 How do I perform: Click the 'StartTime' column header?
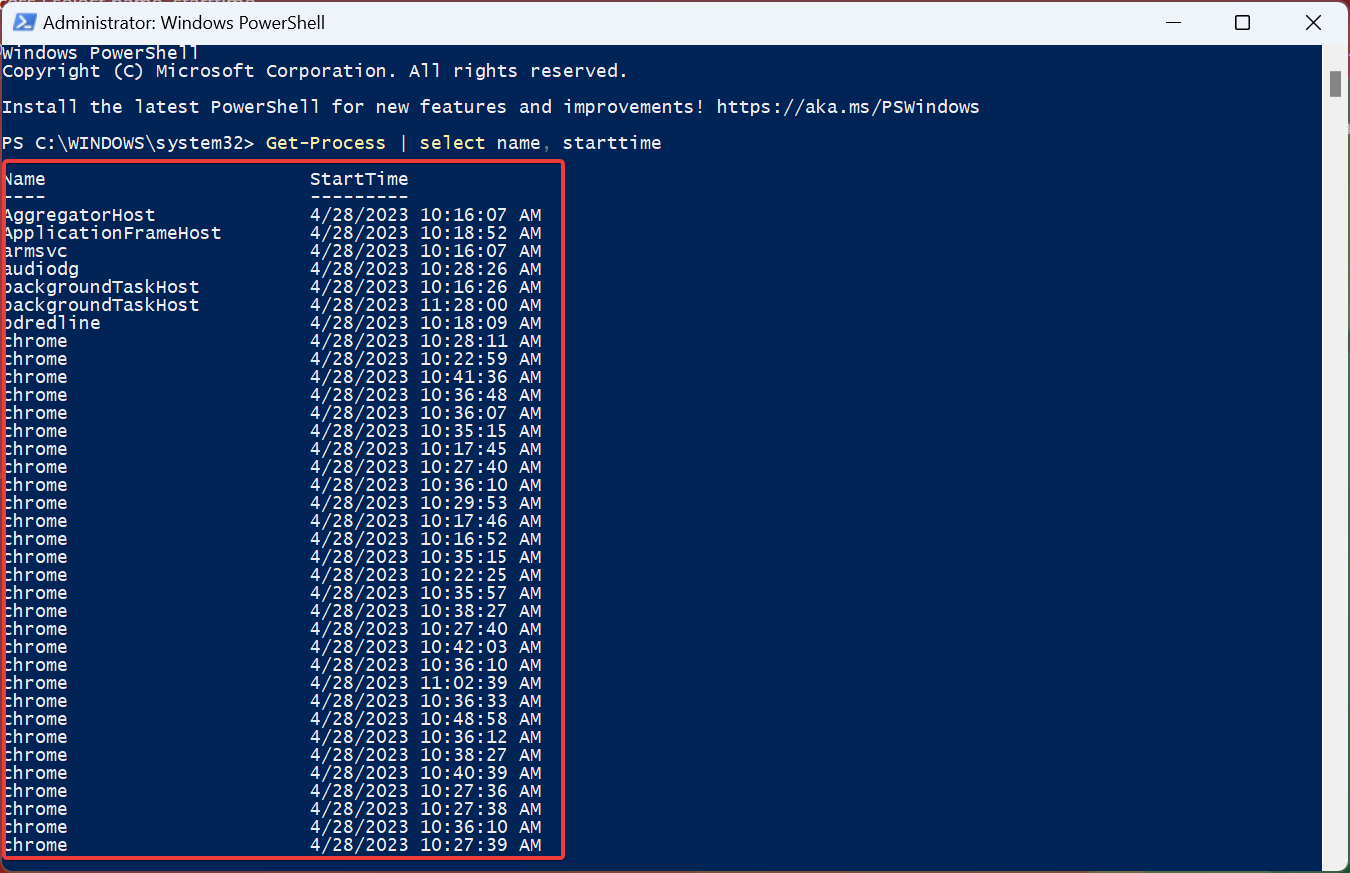359,179
